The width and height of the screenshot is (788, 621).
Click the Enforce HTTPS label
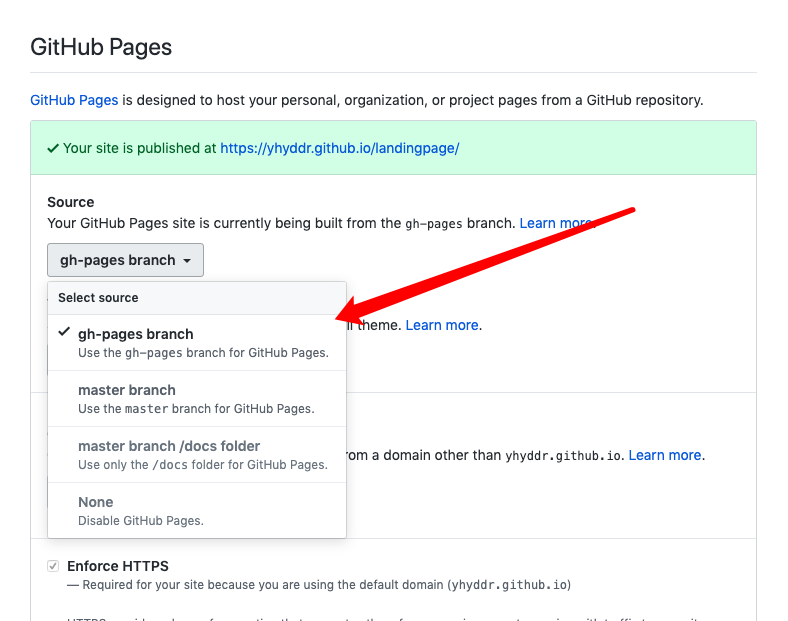[x=118, y=566]
